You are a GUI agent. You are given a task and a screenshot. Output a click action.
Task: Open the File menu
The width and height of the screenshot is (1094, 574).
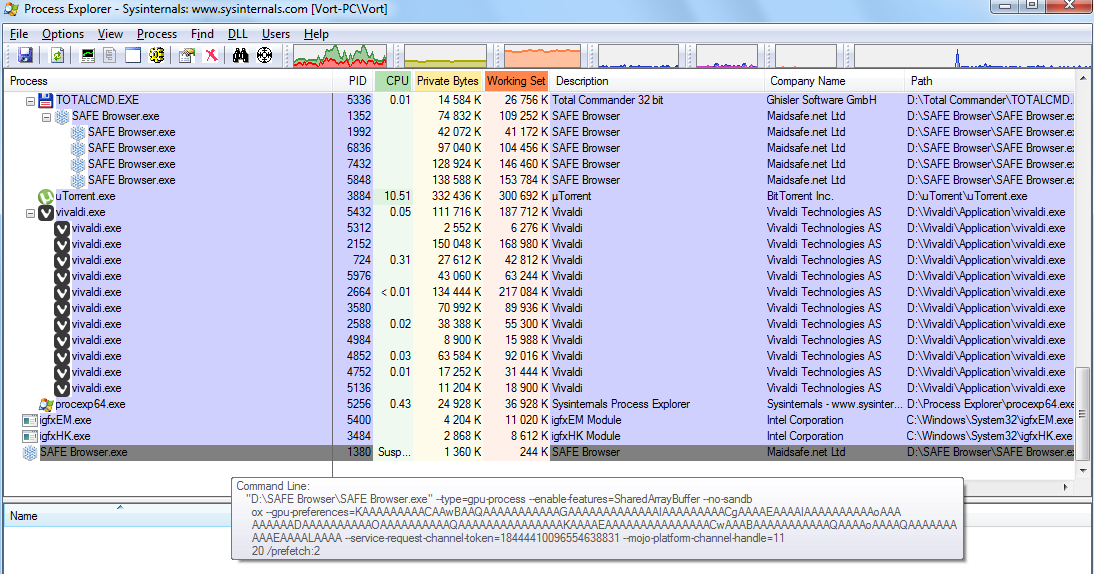tap(19, 33)
